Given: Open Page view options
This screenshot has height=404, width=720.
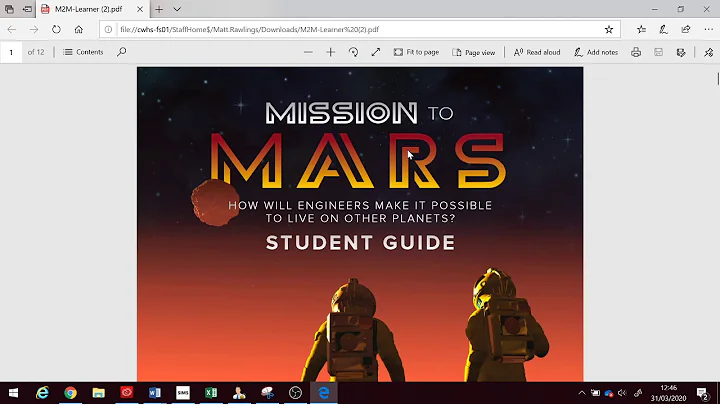Looking at the screenshot, I should [473, 52].
